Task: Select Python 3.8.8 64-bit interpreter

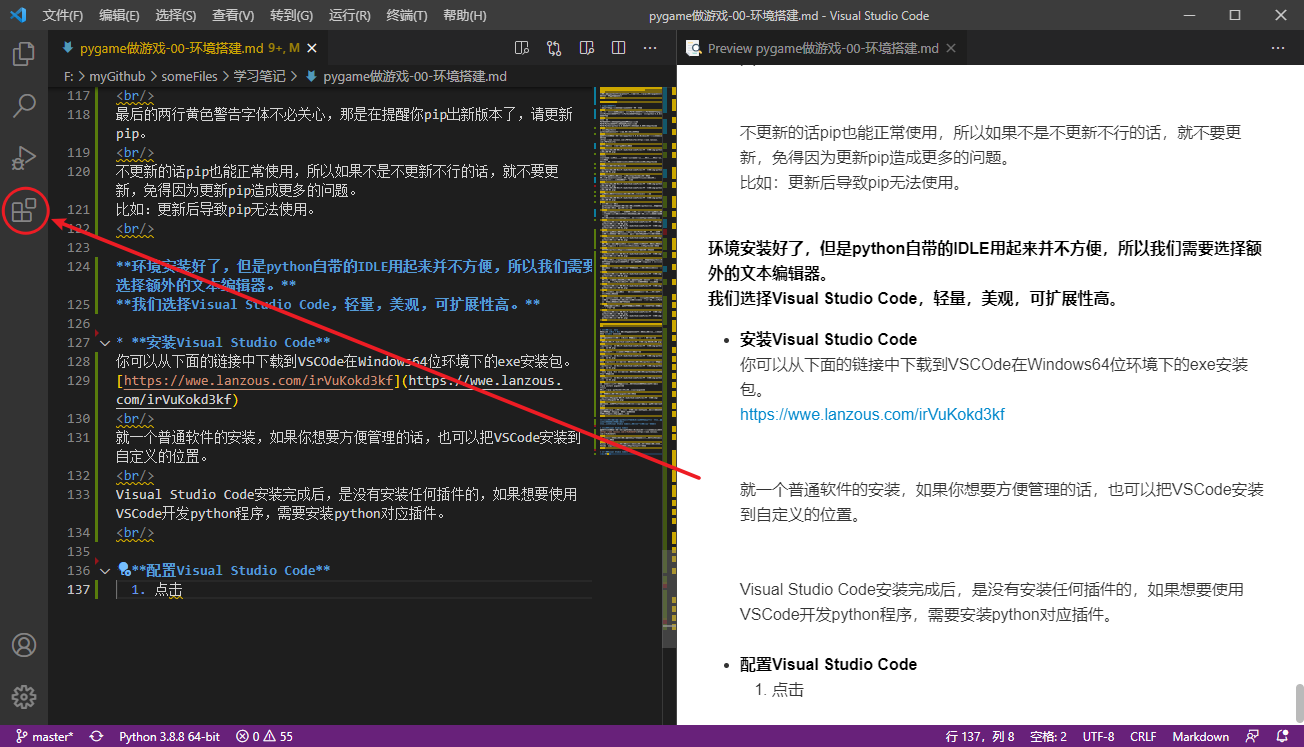Action: click(x=170, y=737)
